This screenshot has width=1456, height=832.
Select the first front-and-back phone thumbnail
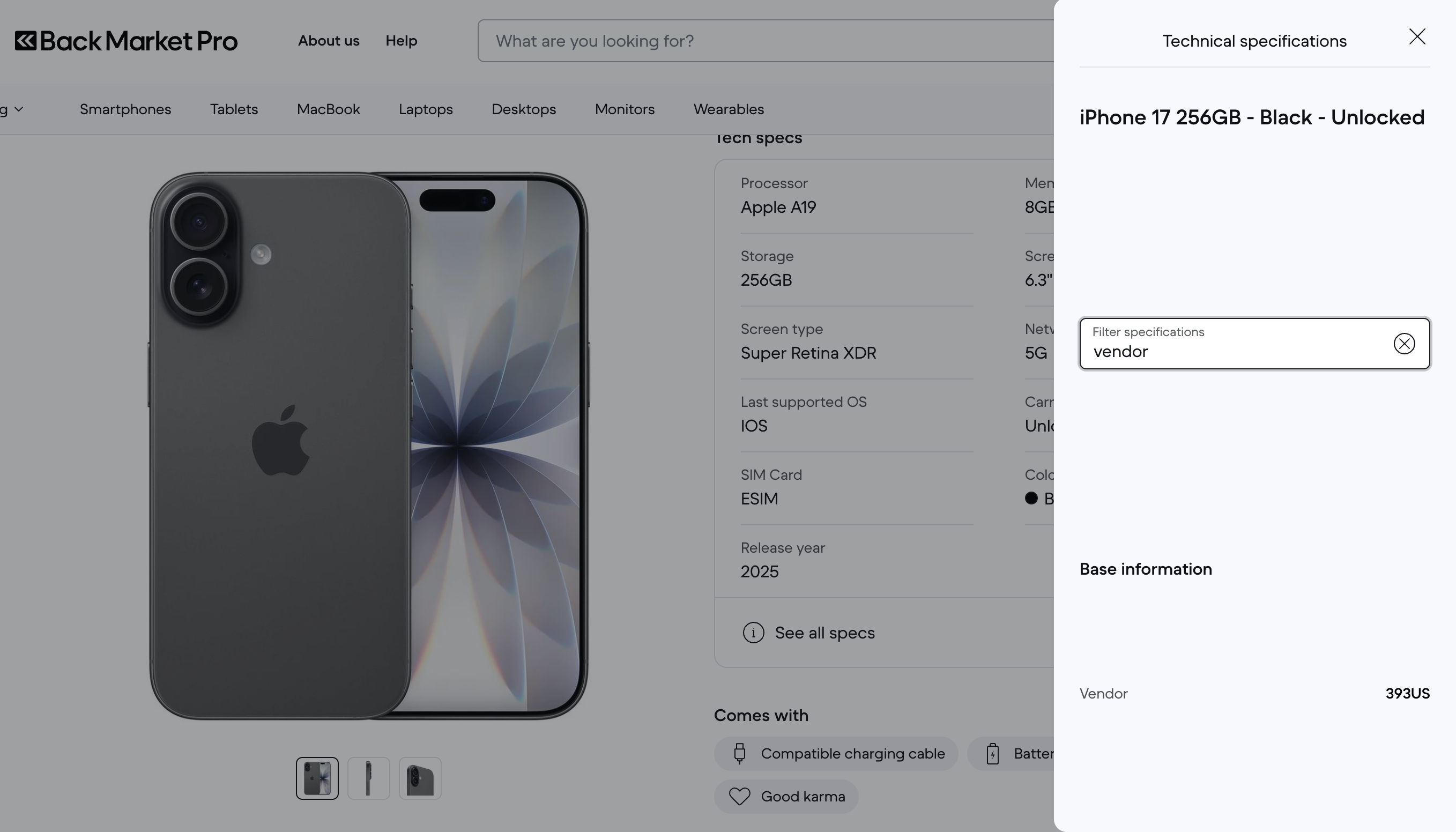pyautogui.click(x=317, y=778)
